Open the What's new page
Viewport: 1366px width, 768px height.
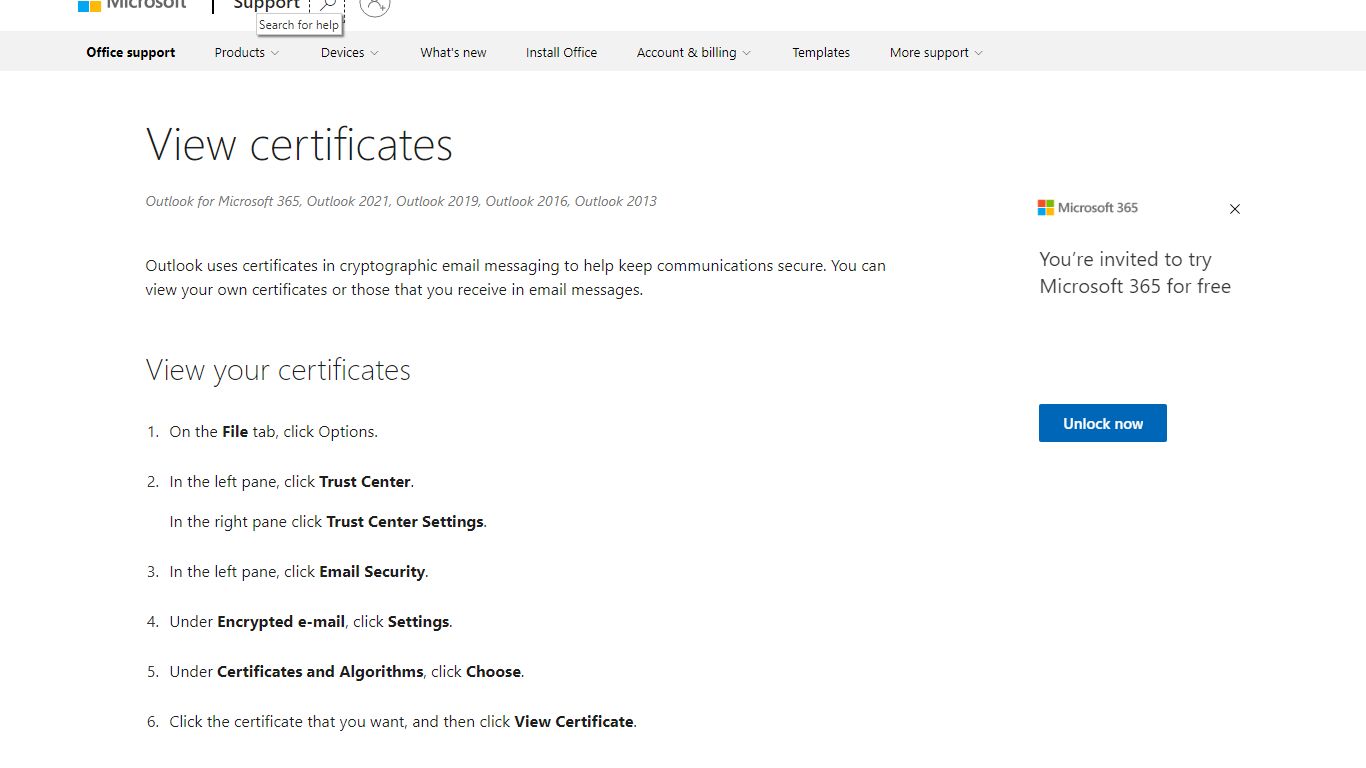453,52
